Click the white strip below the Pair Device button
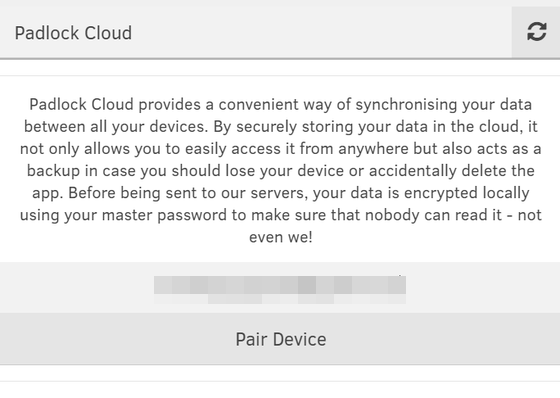This screenshot has width=560, height=398. 280,373
